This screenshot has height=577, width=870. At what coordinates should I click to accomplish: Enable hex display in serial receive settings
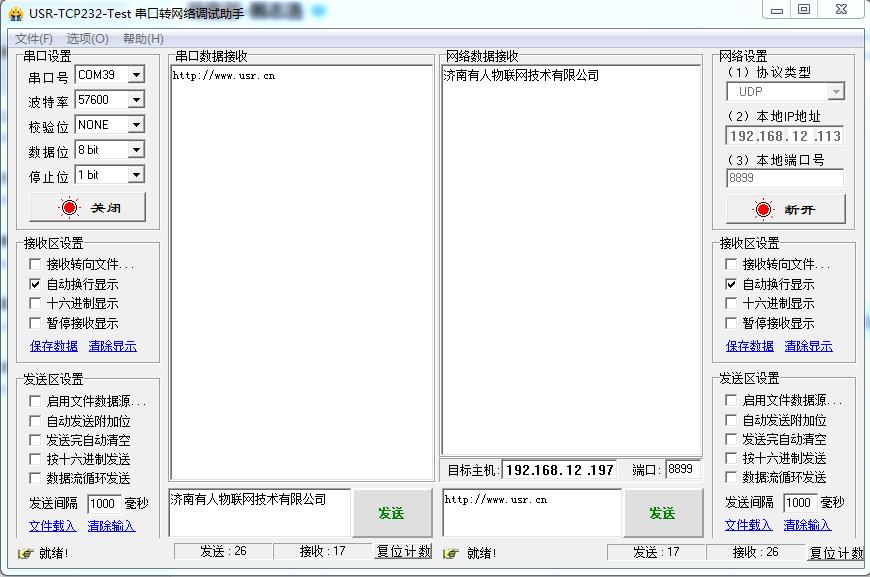coord(36,303)
